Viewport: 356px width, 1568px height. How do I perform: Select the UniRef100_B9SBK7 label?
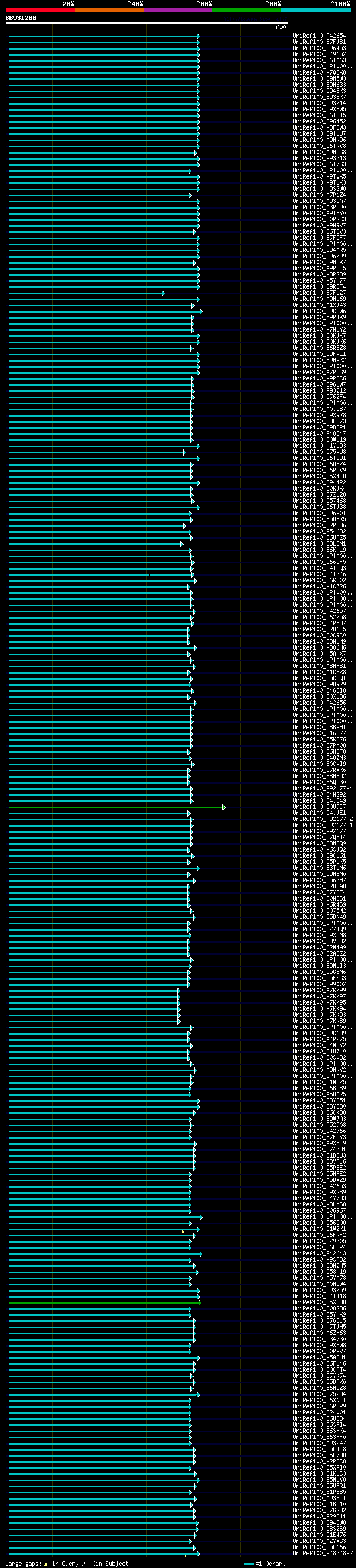pyautogui.click(x=319, y=97)
